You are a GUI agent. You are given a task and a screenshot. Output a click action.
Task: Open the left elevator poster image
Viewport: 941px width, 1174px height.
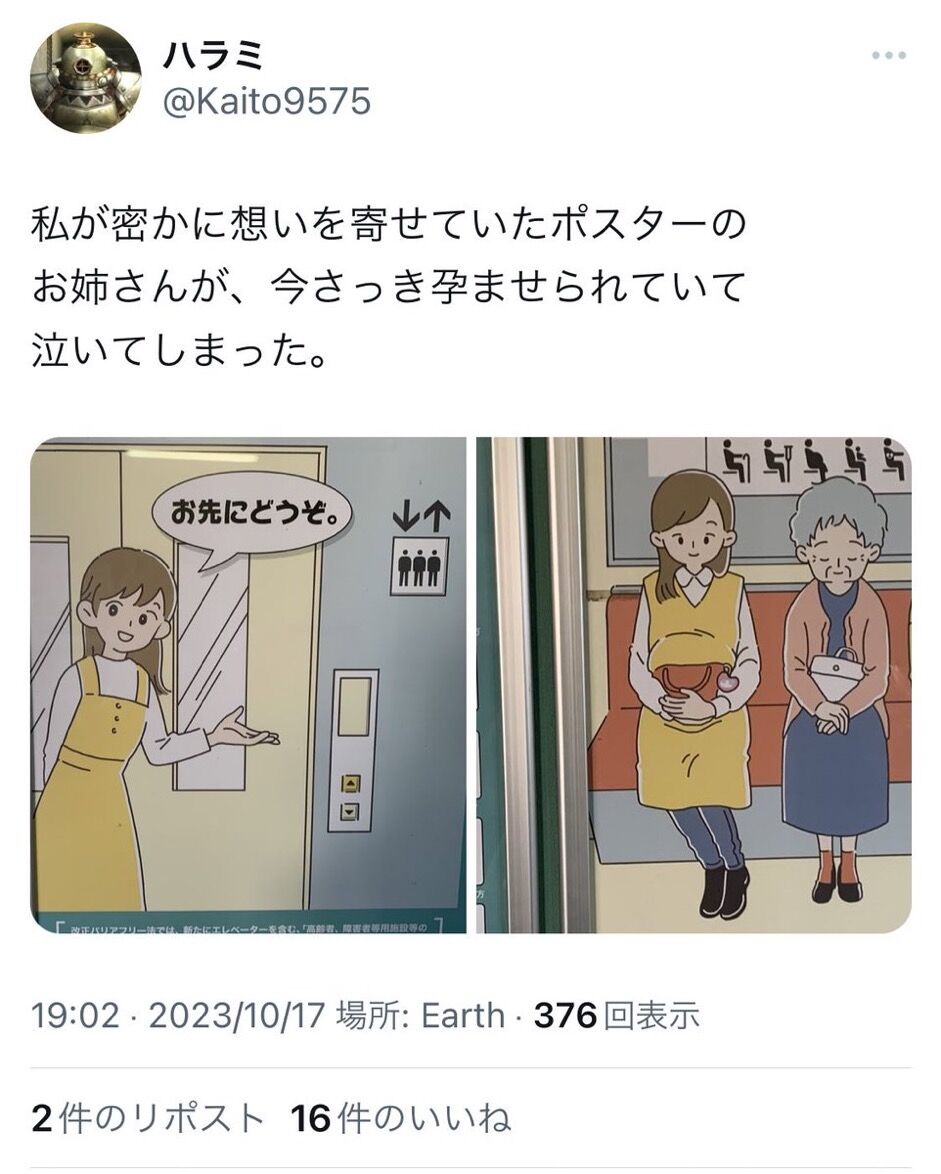click(248, 685)
